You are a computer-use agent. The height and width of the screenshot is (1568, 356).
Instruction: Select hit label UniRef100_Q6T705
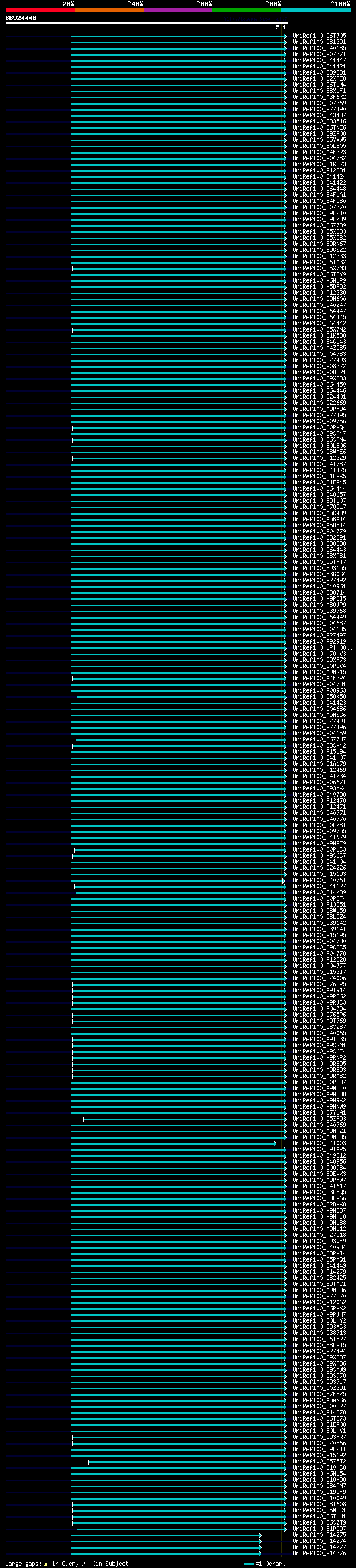click(319, 36)
